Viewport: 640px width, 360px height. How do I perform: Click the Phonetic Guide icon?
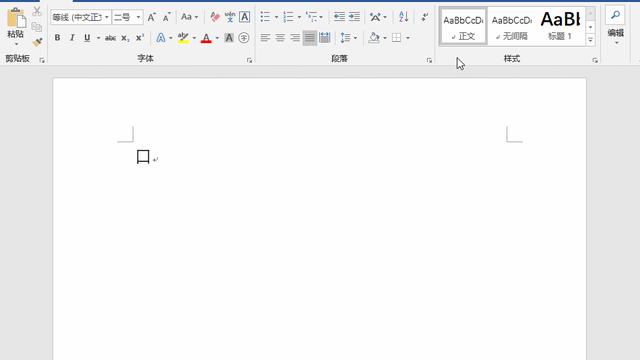click(x=230, y=17)
